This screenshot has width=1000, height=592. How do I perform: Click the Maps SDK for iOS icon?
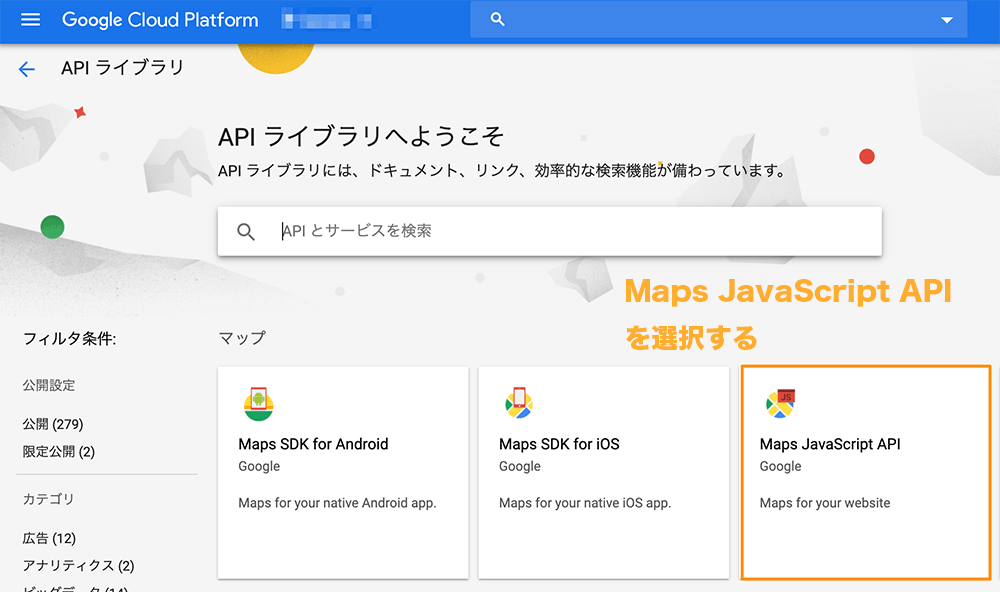pyautogui.click(x=518, y=403)
